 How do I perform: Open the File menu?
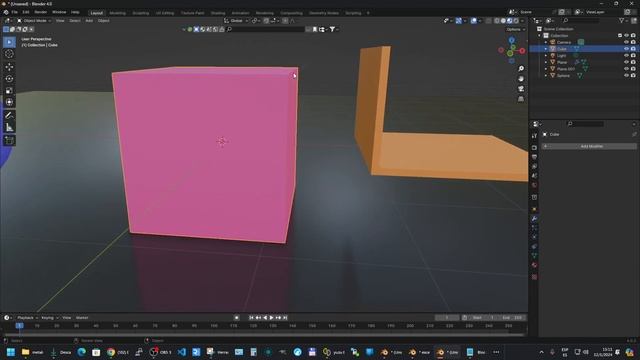14,12
